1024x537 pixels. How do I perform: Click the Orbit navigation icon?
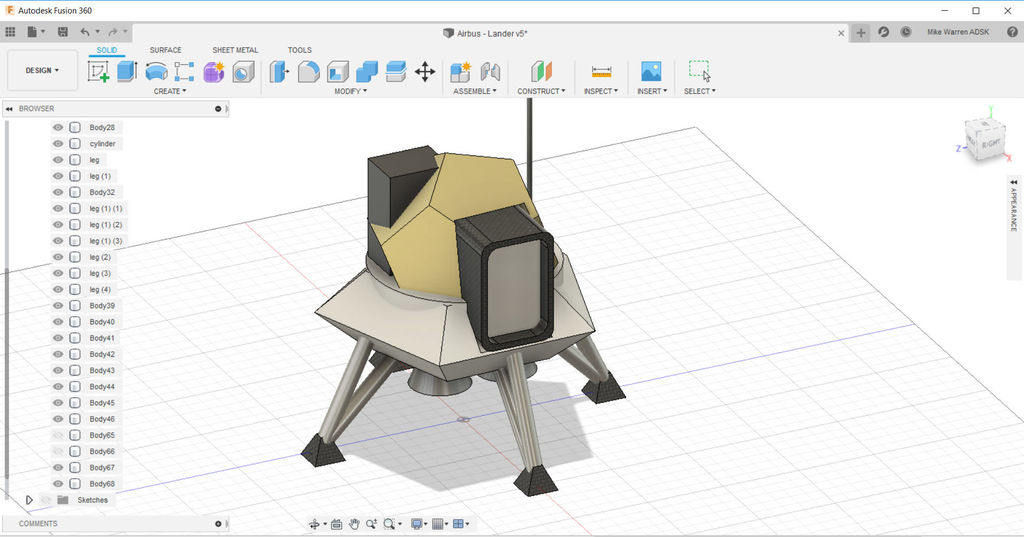tap(314, 524)
